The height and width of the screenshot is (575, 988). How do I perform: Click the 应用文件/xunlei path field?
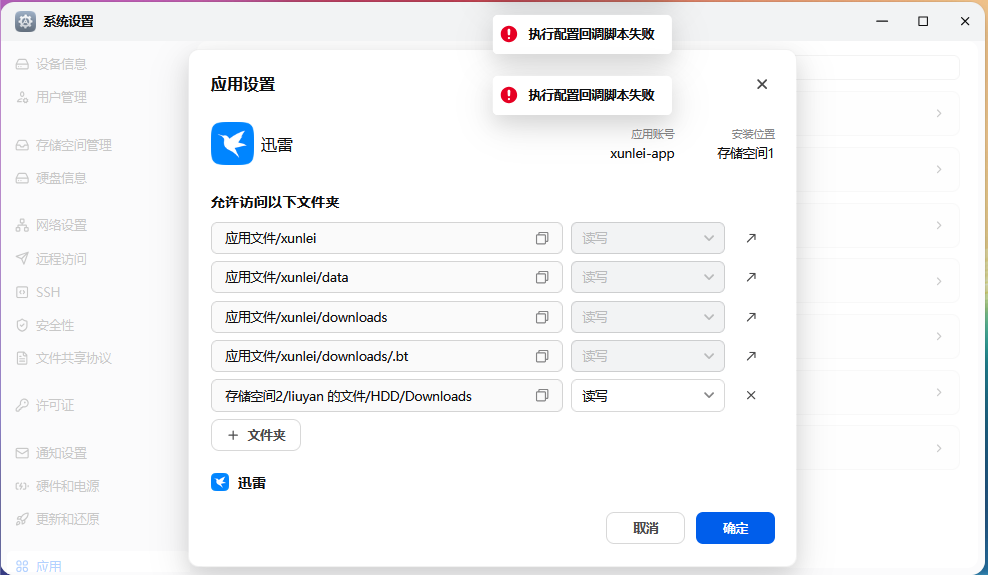pos(387,238)
